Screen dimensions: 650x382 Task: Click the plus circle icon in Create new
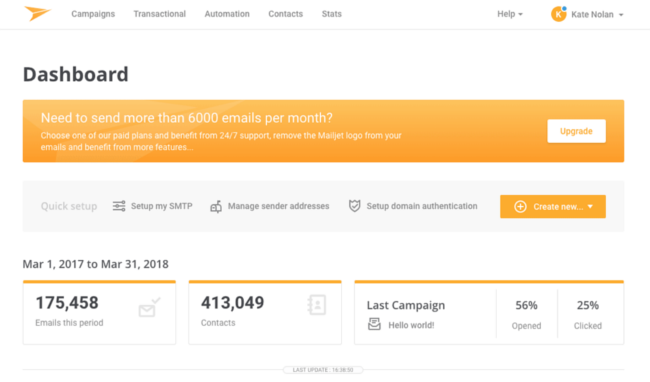(520, 206)
